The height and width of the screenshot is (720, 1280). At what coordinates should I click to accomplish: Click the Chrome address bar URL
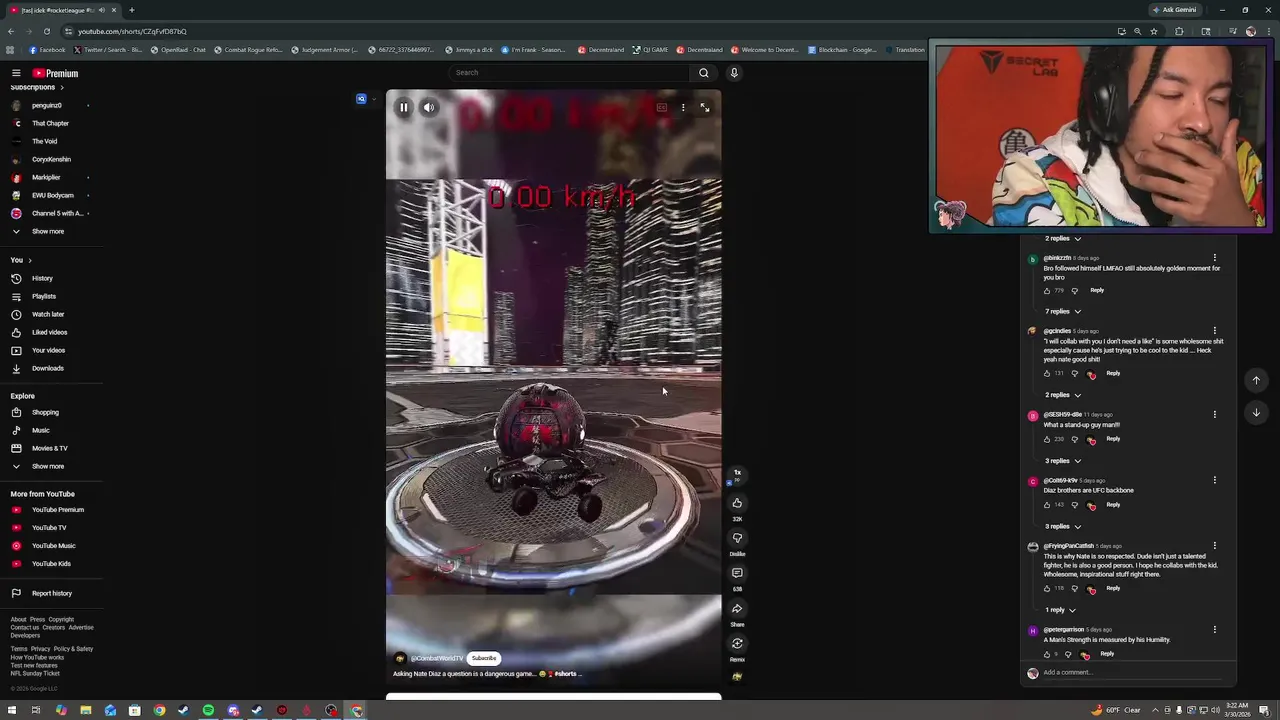click(x=132, y=31)
